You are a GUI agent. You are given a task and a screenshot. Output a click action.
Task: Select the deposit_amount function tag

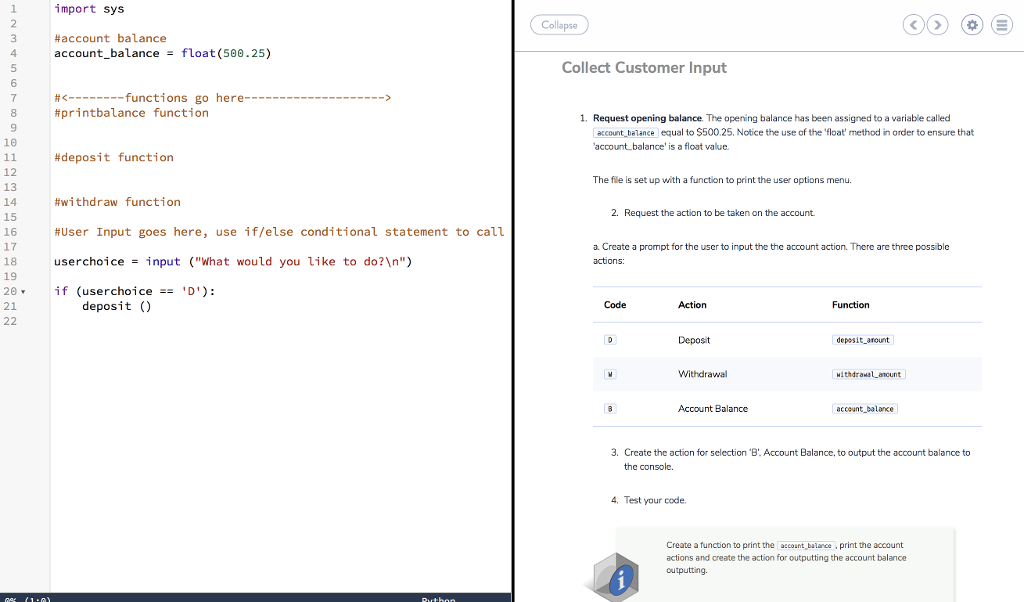coord(863,340)
